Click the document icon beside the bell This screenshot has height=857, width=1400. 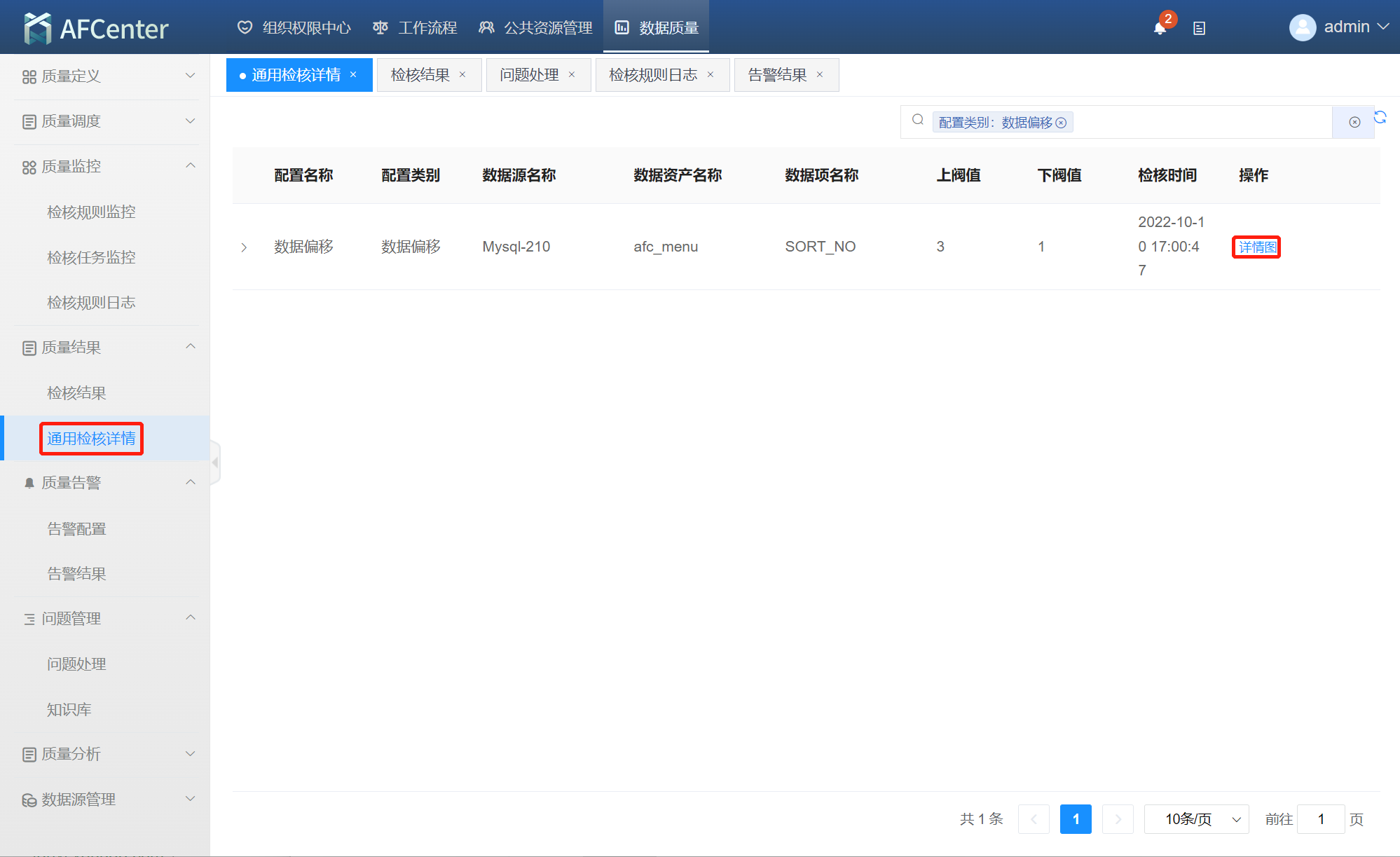pyautogui.click(x=1199, y=29)
